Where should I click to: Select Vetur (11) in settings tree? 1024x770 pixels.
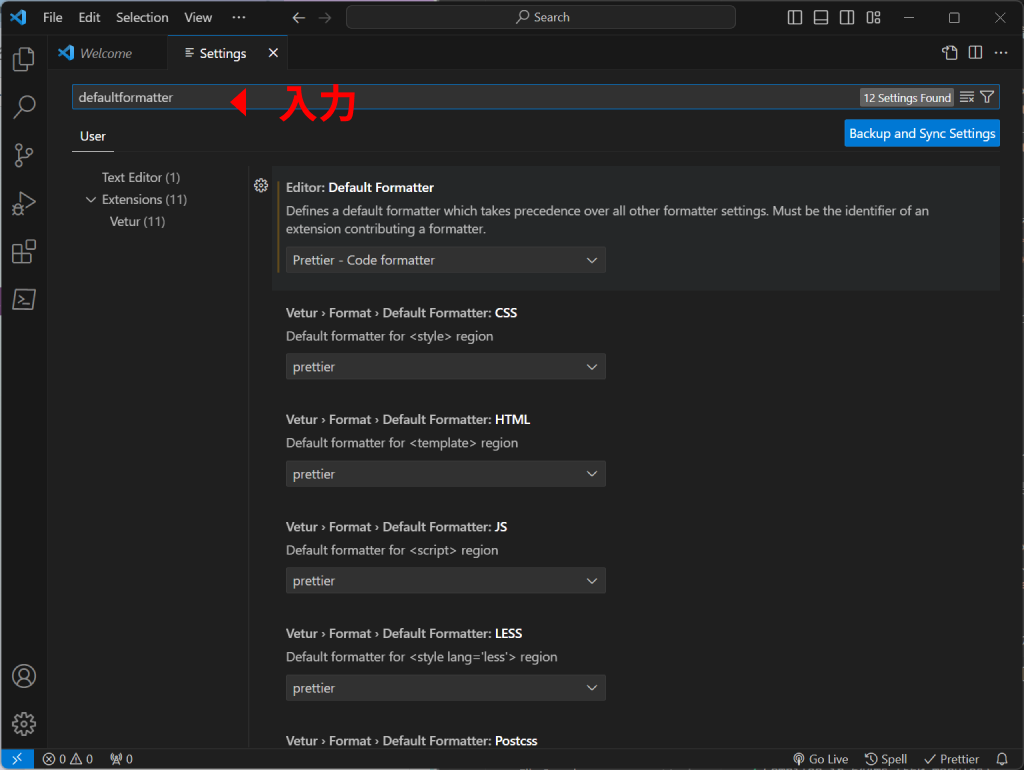(137, 221)
